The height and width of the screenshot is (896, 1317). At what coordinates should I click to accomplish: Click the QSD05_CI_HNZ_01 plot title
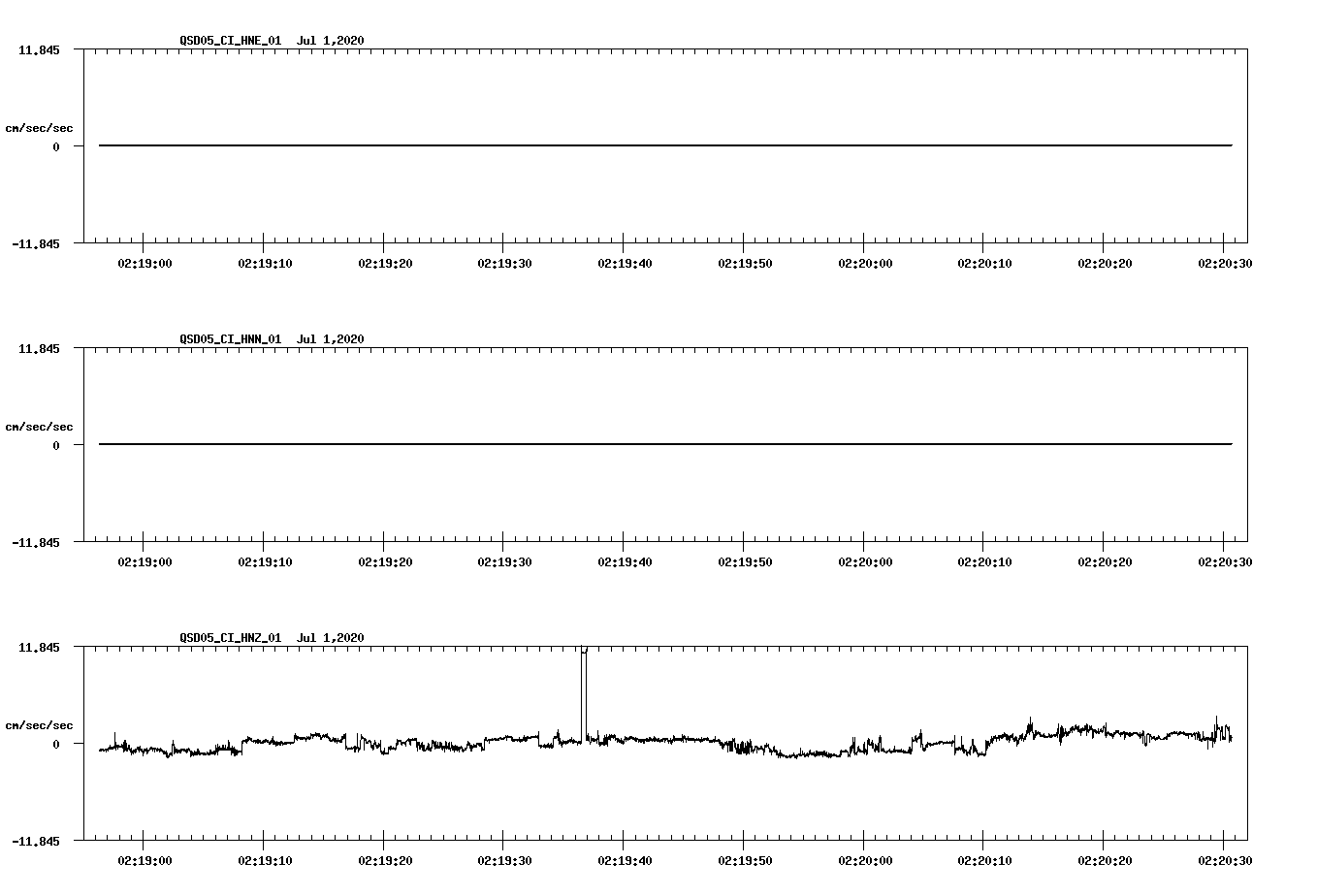[x=272, y=637]
